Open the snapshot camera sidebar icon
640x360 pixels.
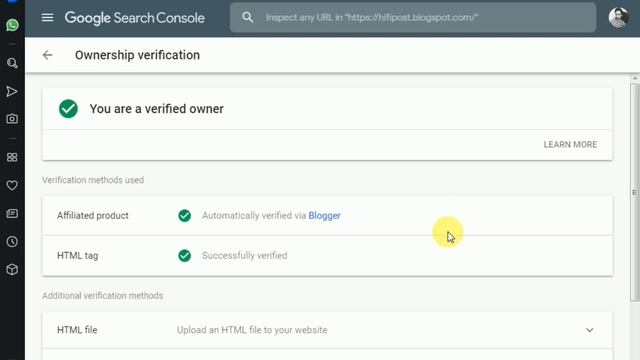pos(12,119)
